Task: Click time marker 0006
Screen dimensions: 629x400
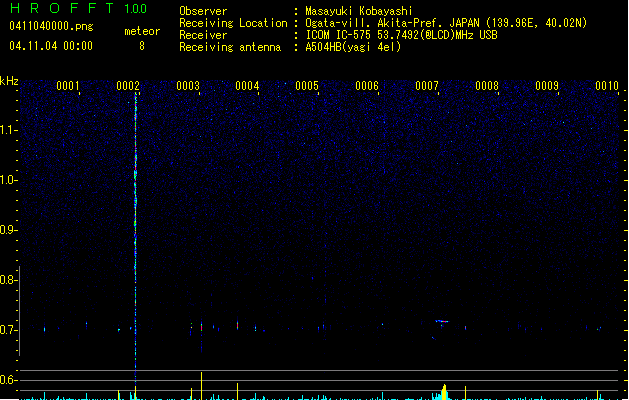Action: (x=367, y=86)
